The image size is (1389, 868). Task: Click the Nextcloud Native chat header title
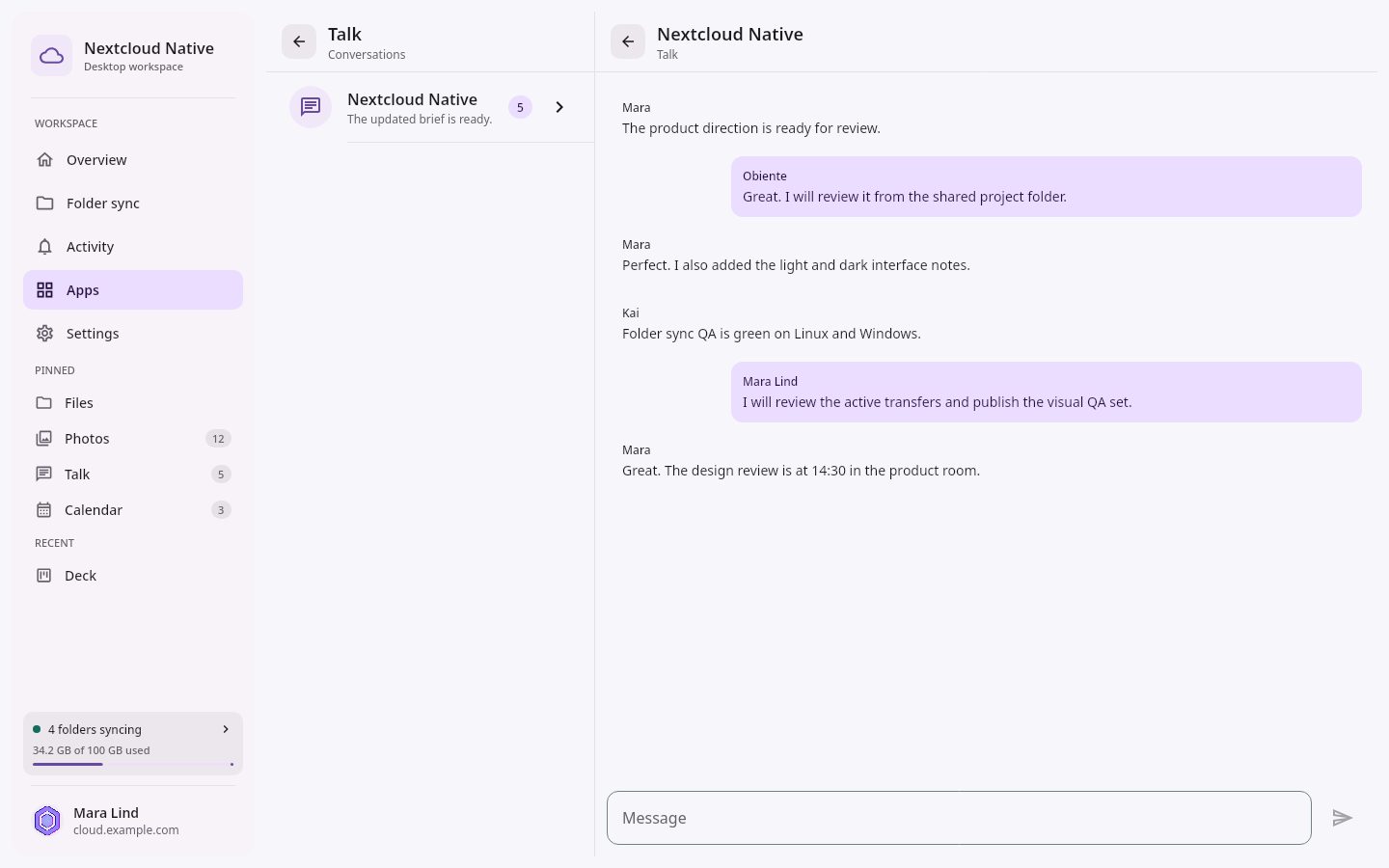[x=730, y=34]
